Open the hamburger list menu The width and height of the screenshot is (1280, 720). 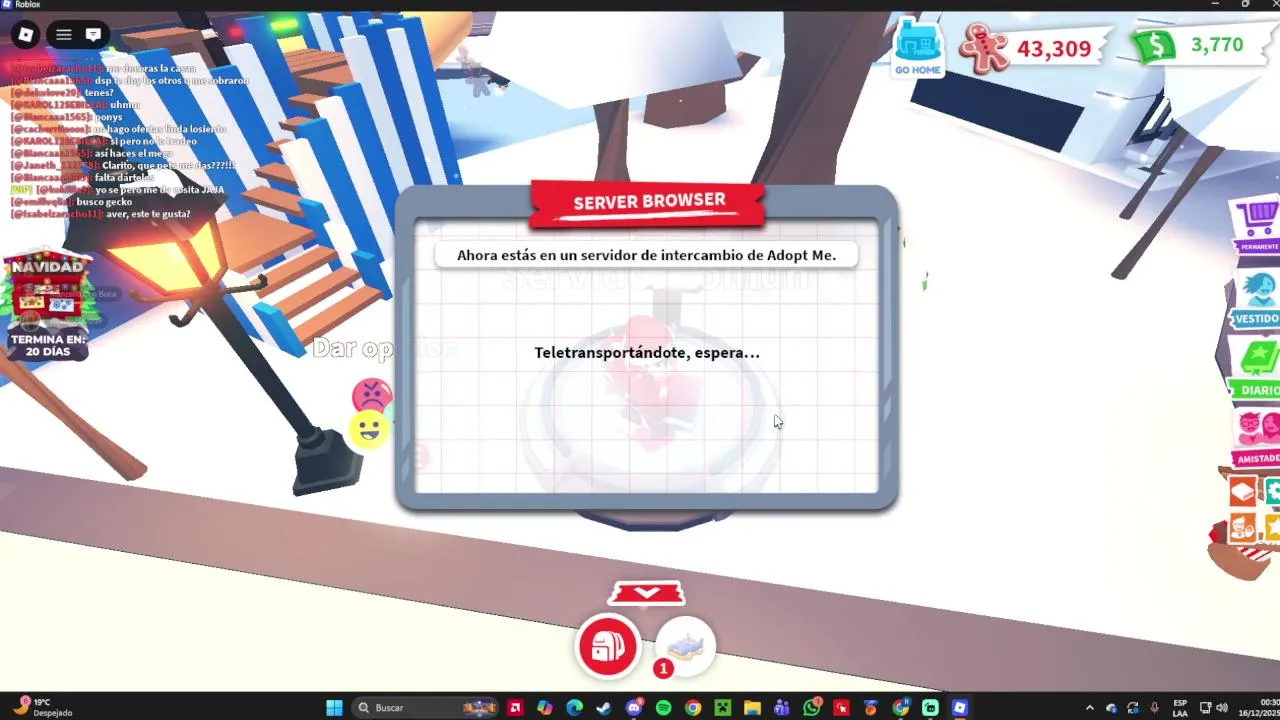64,35
